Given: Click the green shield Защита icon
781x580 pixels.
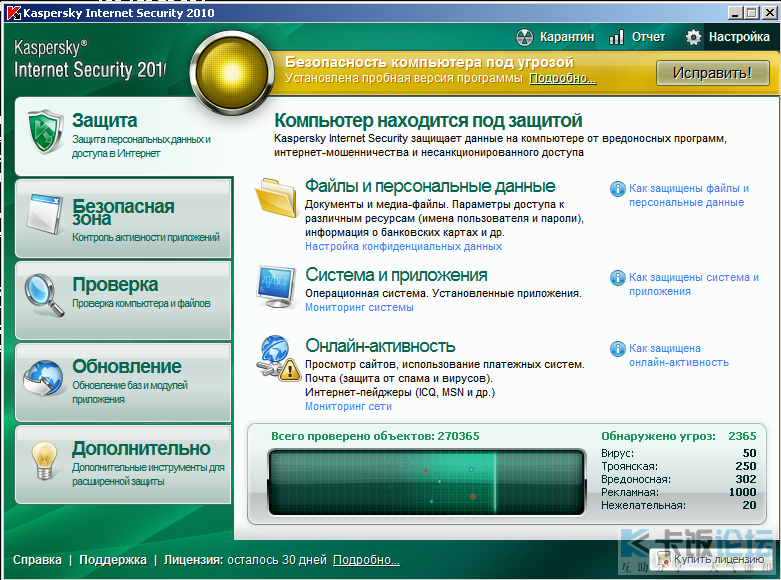Looking at the screenshot, I should point(45,132).
